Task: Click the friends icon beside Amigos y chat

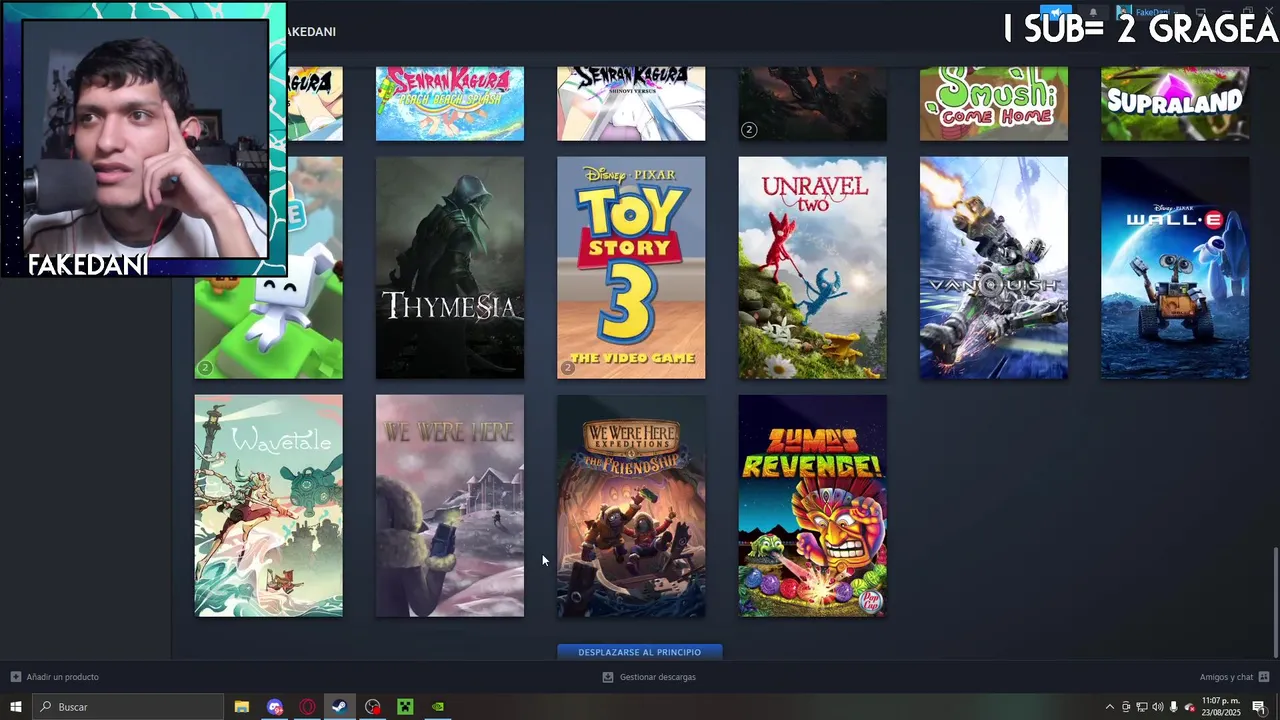Action: tap(1264, 677)
